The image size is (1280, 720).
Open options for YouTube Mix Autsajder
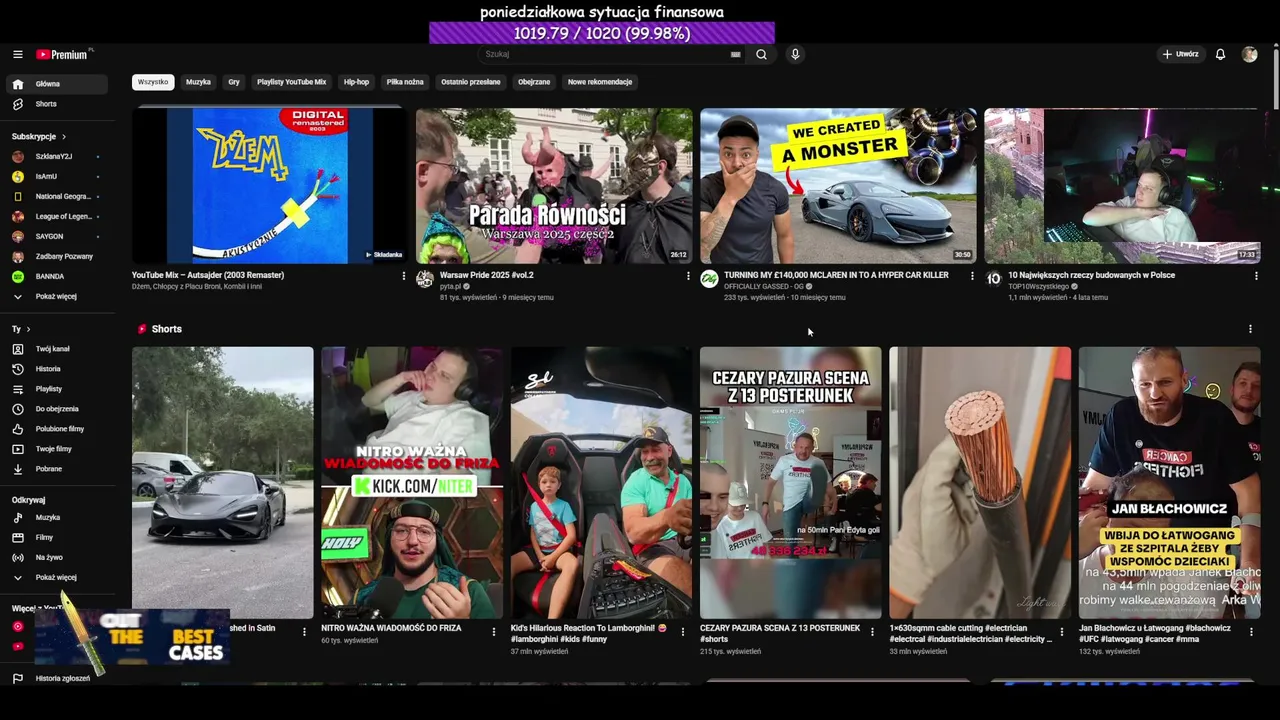point(404,276)
